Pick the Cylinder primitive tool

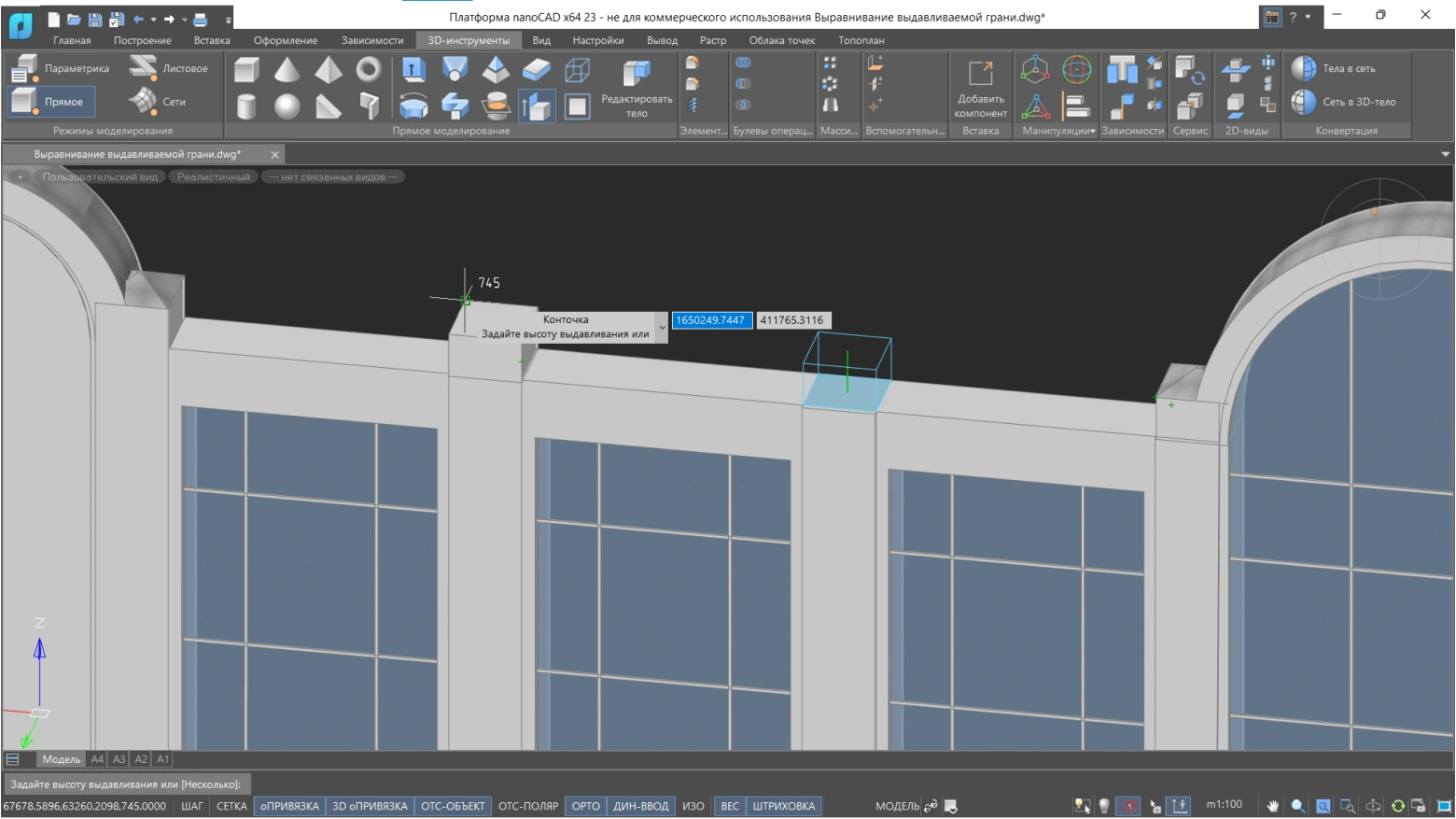246,106
